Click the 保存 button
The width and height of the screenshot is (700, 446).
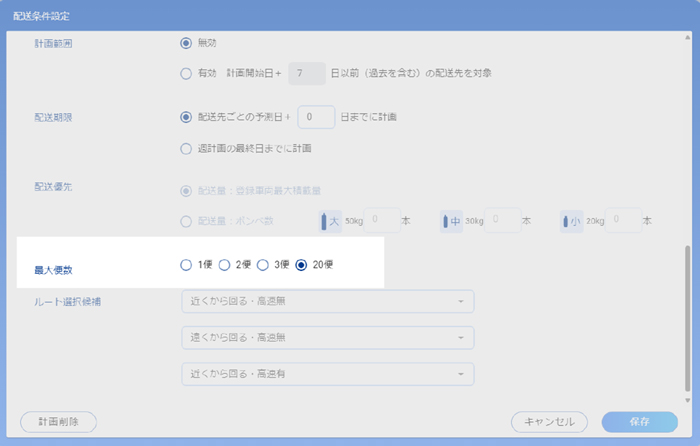(x=640, y=422)
